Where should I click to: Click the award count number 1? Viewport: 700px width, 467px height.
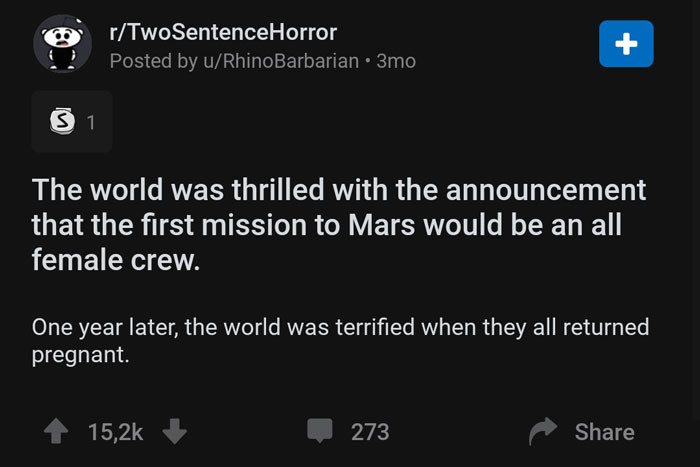pos(91,122)
